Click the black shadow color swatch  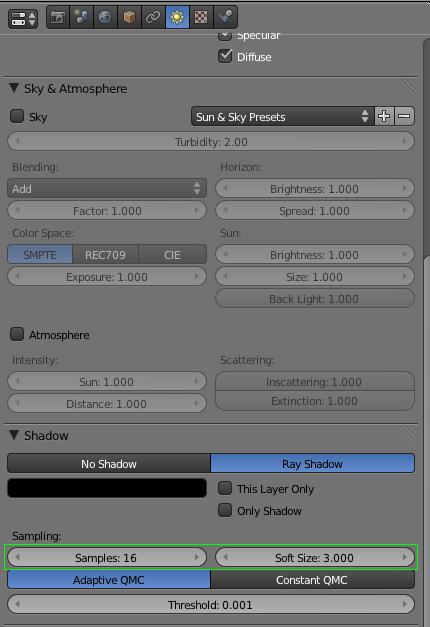pos(107,488)
